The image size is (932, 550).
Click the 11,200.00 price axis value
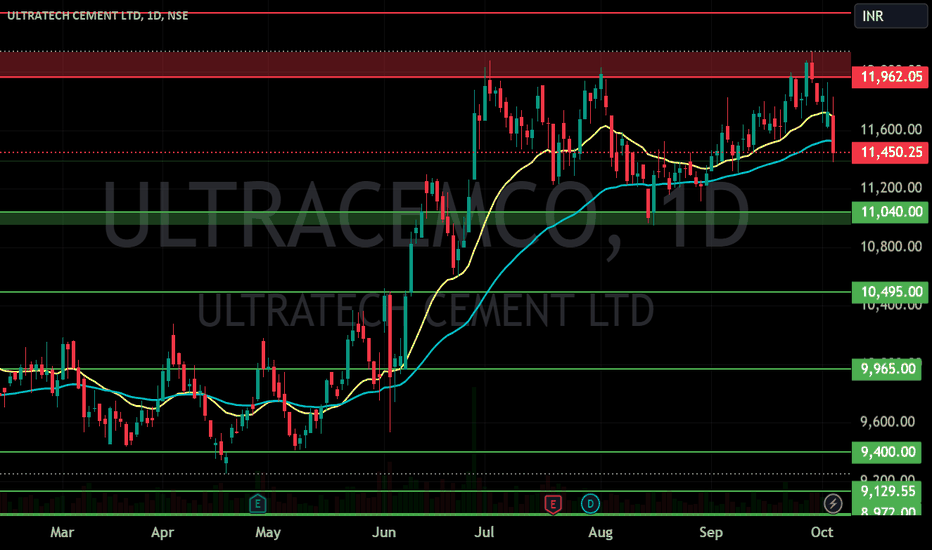(x=891, y=187)
